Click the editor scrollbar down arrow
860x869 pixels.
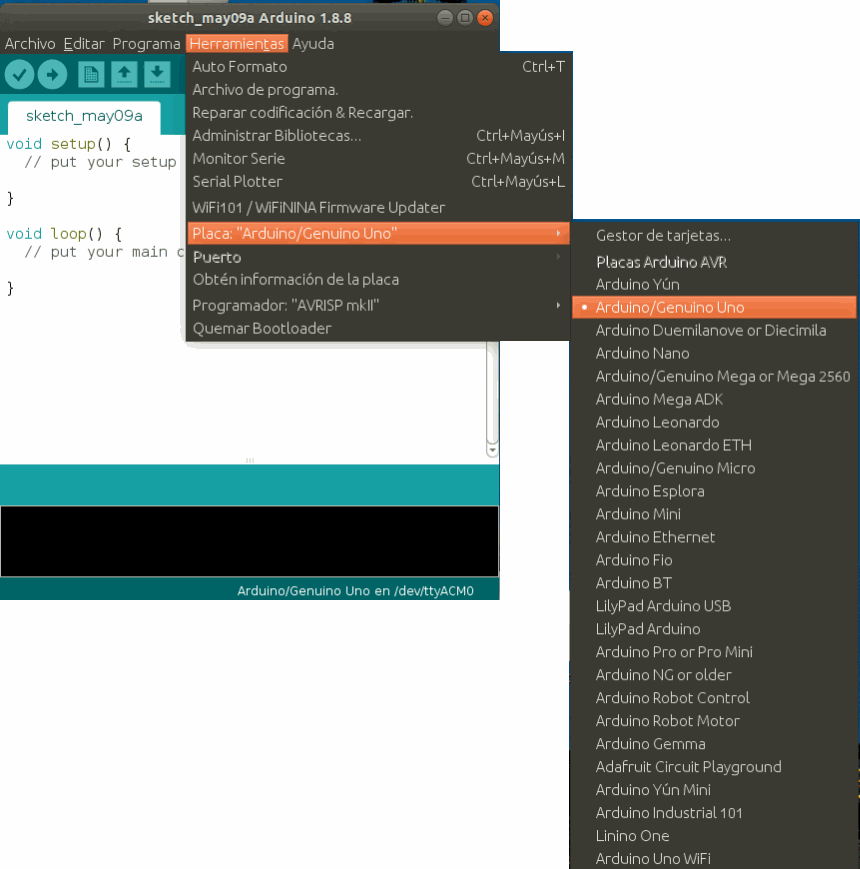click(x=492, y=451)
